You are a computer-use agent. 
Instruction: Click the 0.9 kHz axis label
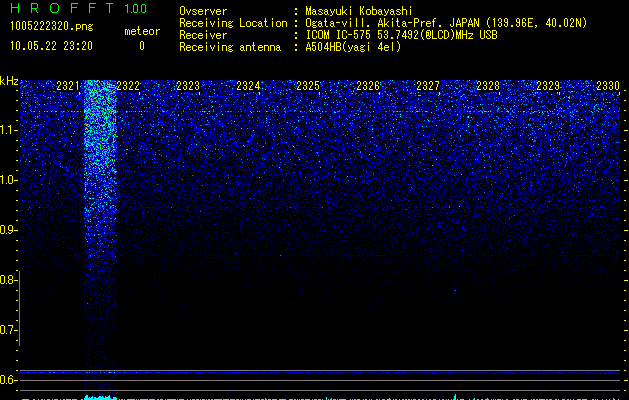tap(8, 230)
